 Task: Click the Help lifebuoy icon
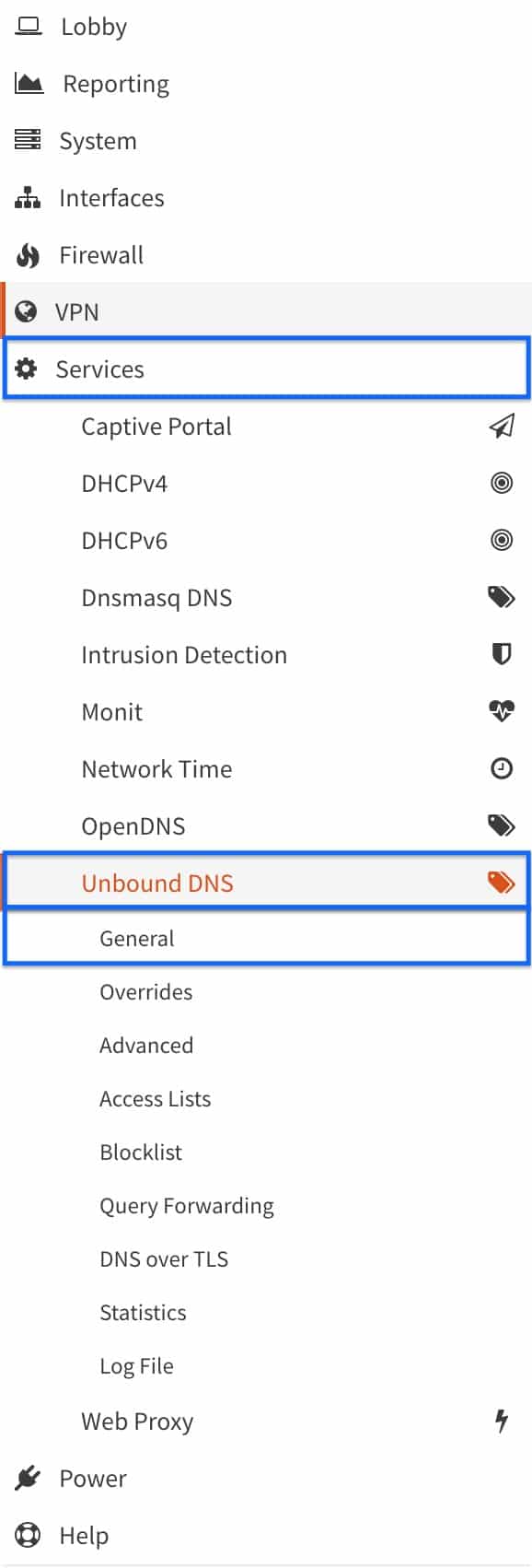pos(29,1535)
